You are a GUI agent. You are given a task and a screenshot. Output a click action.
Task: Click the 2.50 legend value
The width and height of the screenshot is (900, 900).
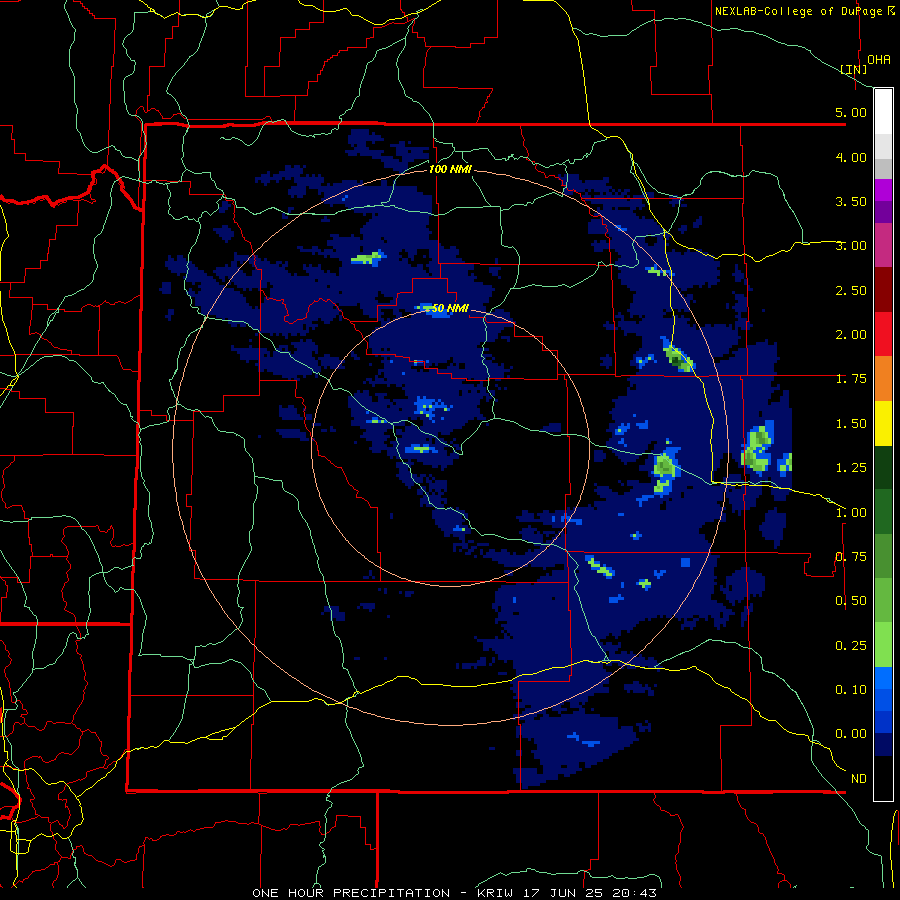(851, 290)
